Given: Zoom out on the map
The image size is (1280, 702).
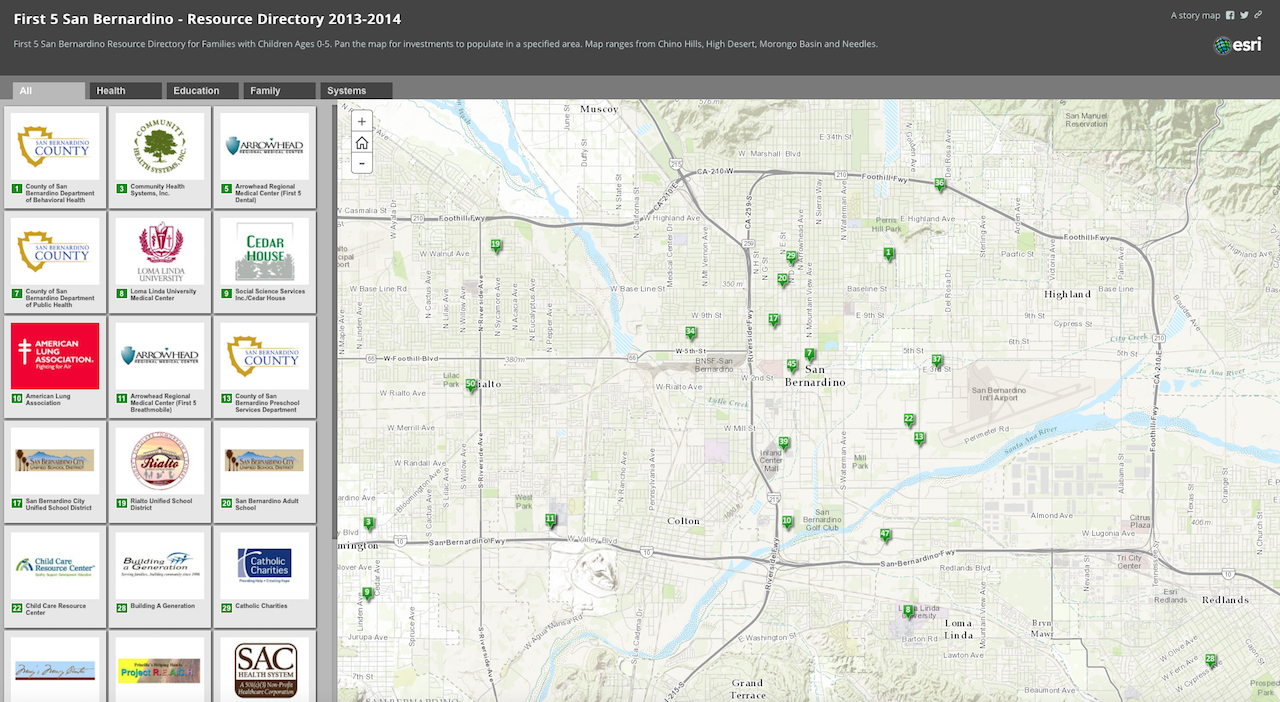Looking at the screenshot, I should pyautogui.click(x=362, y=163).
